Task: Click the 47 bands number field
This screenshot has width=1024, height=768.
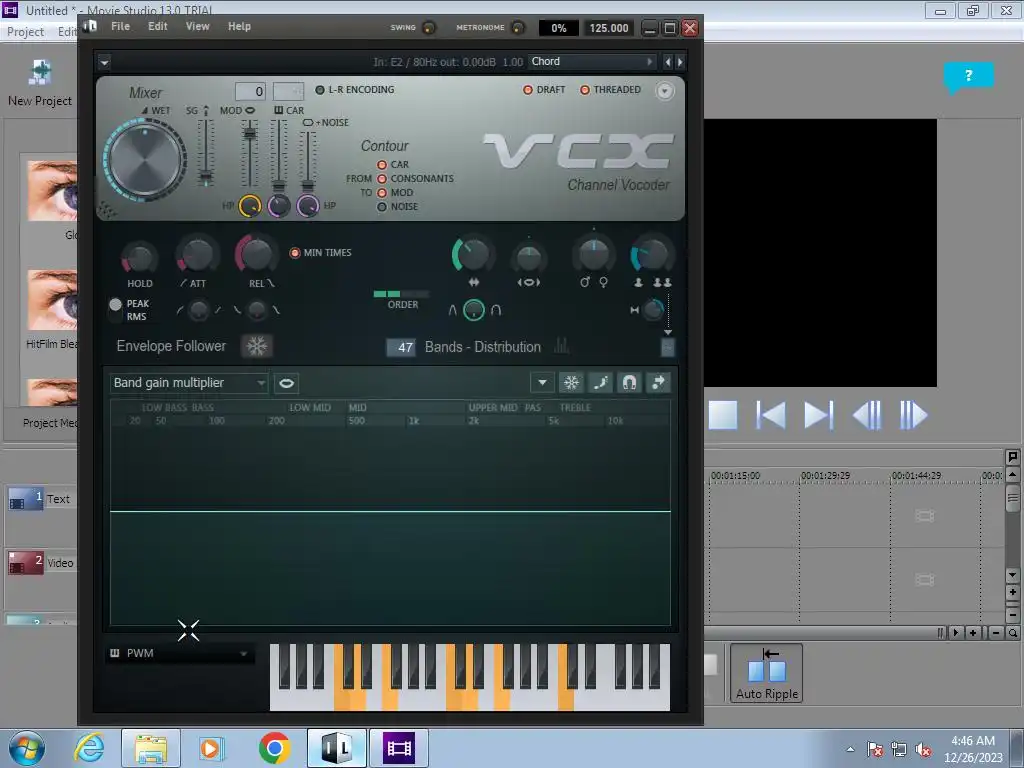Action: click(x=401, y=347)
